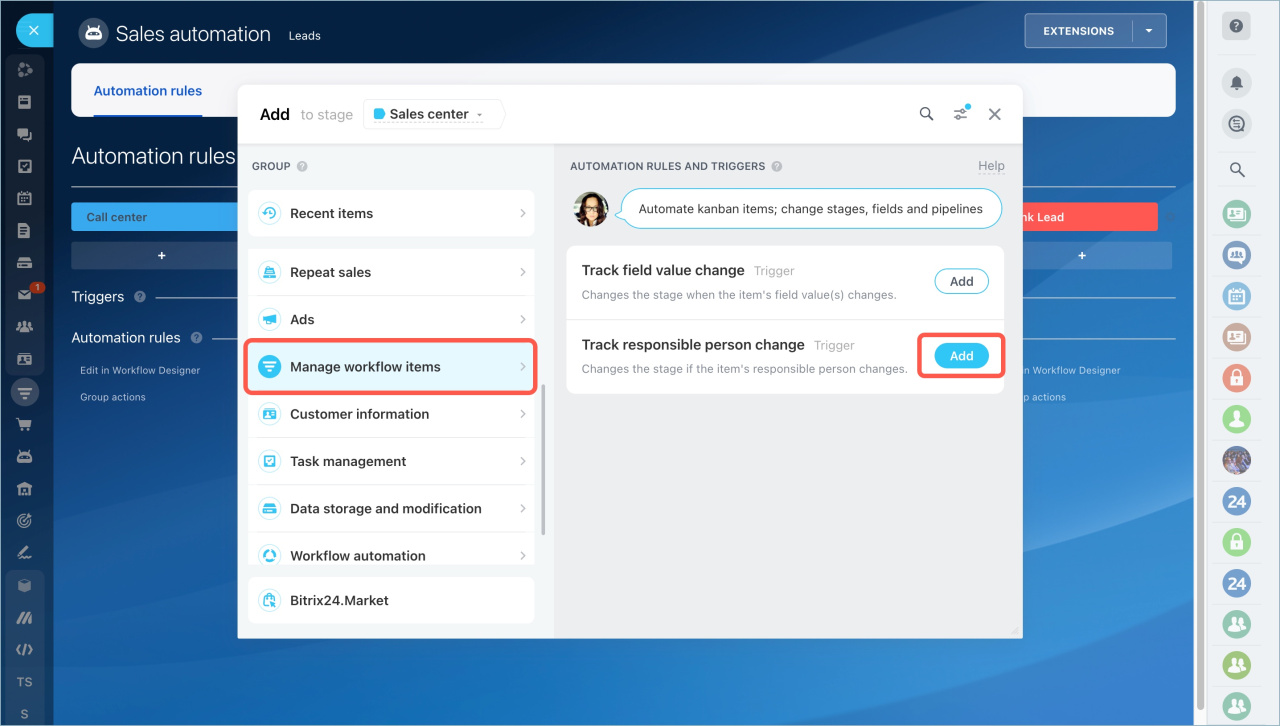This screenshot has width=1280, height=726.
Task: Open the tasks checkmark icon in left sidebar
Action: click(25, 166)
